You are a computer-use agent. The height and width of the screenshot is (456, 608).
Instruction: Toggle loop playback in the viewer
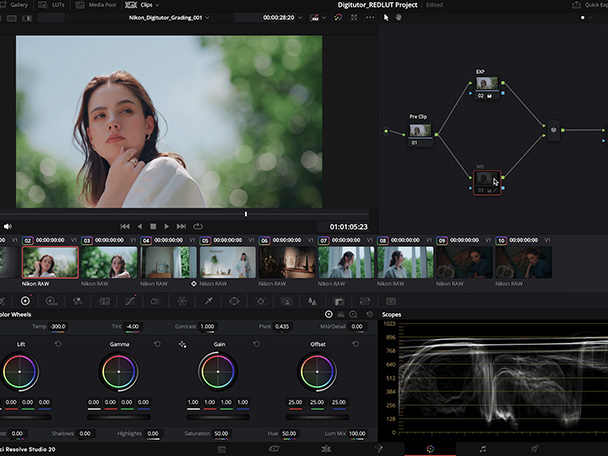pos(197,226)
